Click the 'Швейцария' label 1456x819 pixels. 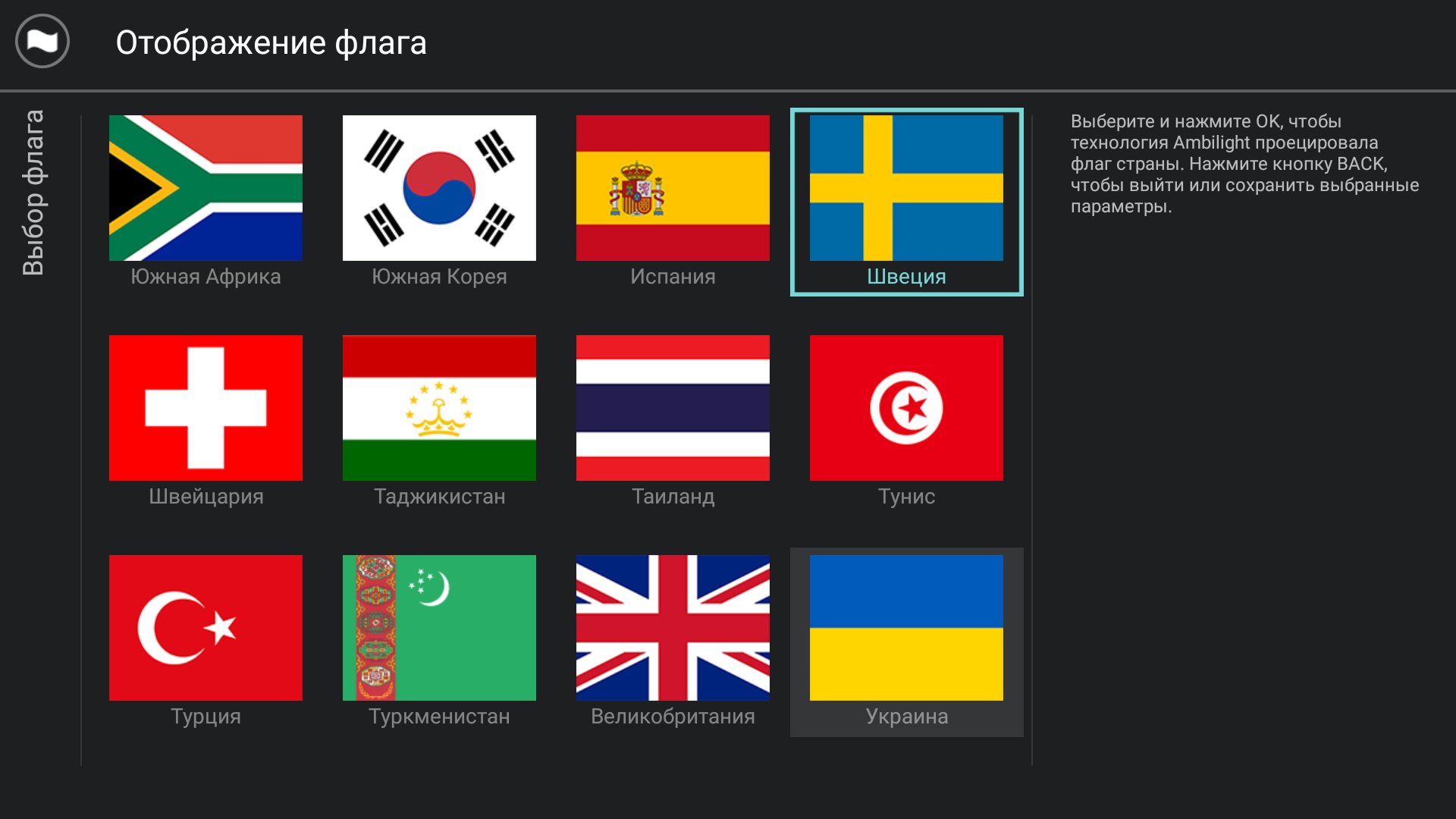point(206,497)
